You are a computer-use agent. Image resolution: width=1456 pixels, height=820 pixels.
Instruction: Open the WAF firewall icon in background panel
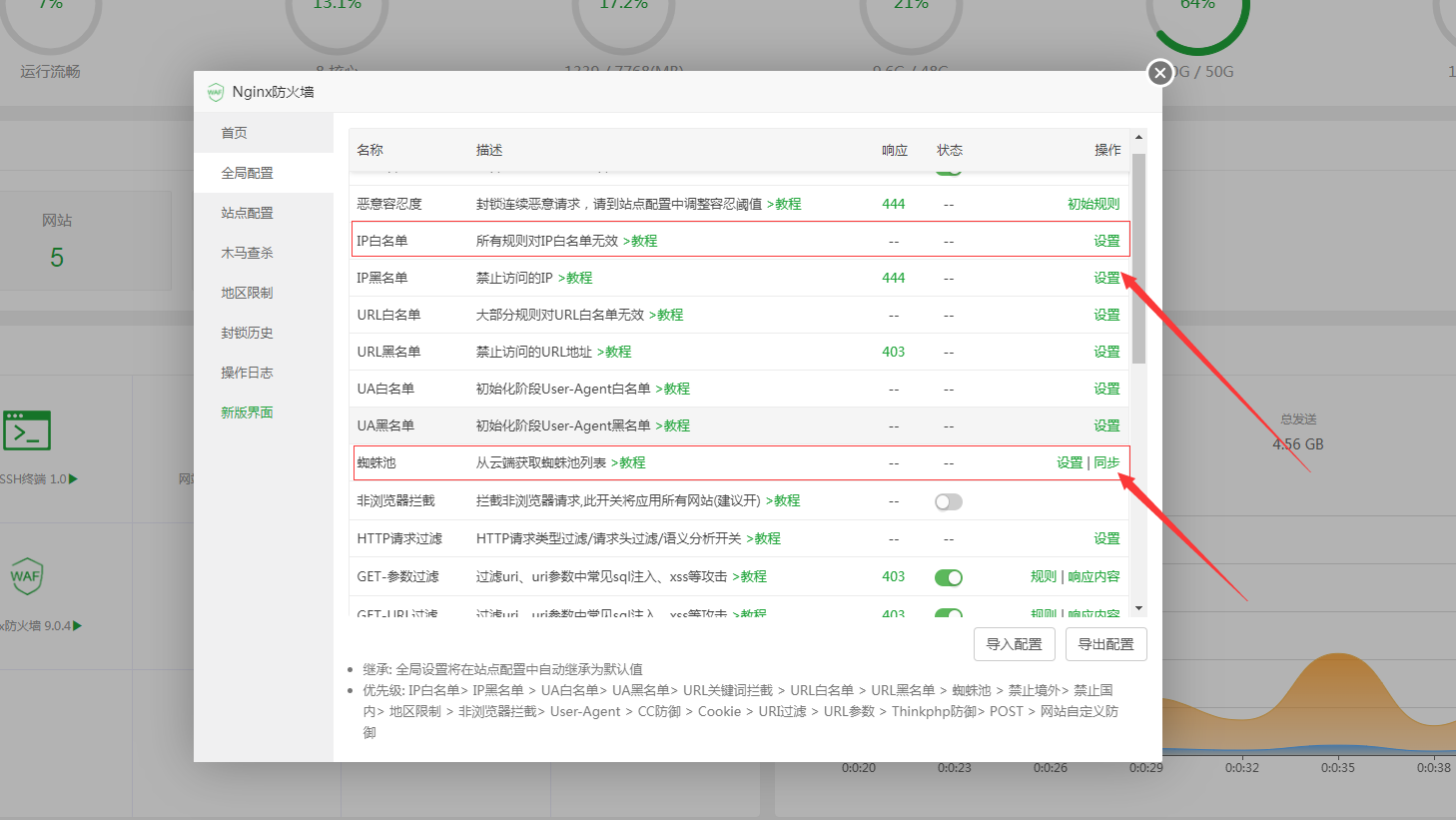(26, 576)
